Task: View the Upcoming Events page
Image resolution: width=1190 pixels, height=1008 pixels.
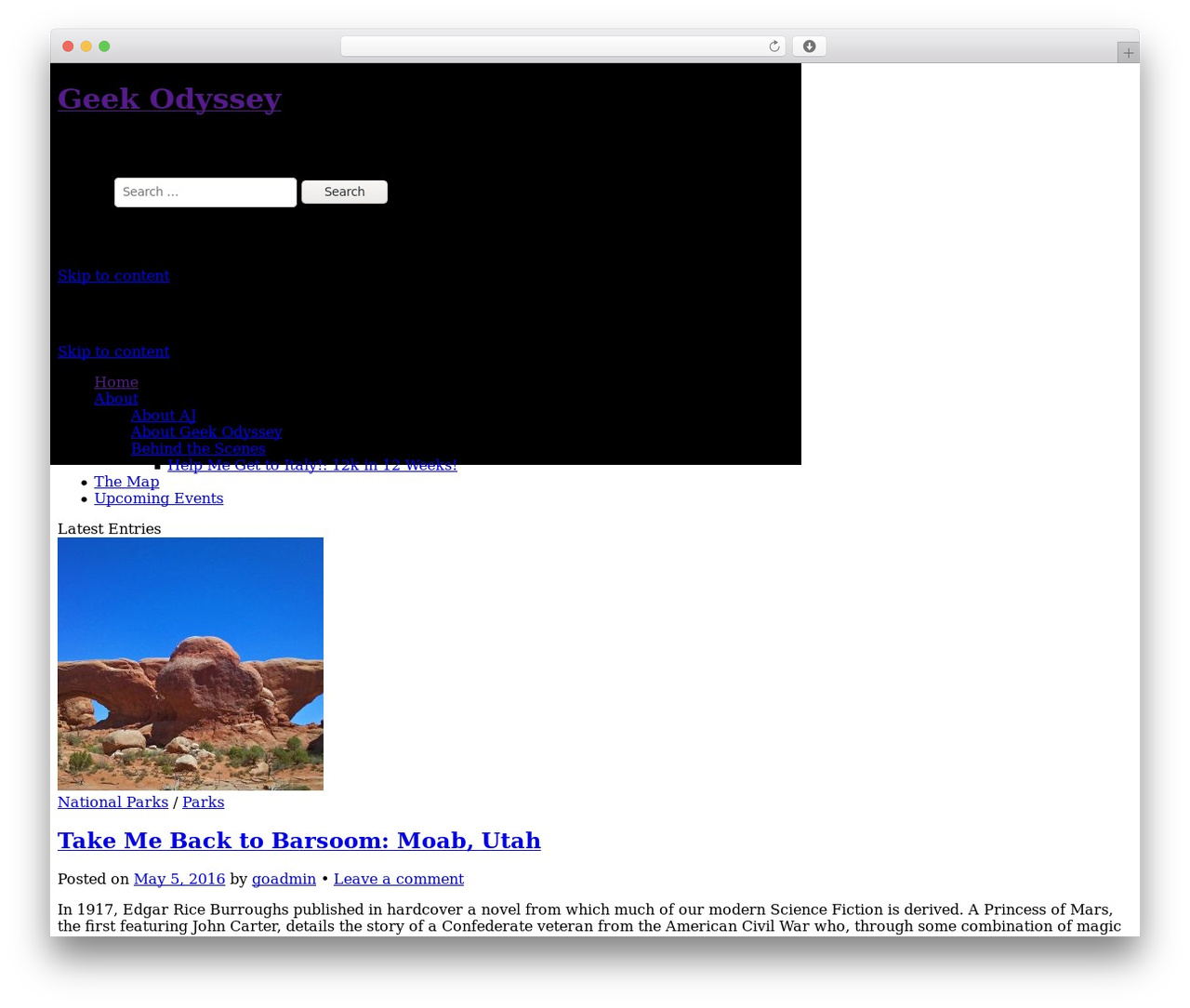Action: 159,498
